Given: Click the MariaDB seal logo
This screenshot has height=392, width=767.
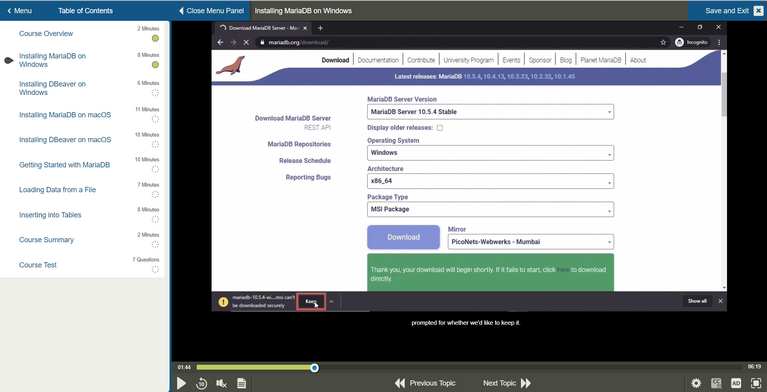Looking at the screenshot, I should [x=230, y=66].
